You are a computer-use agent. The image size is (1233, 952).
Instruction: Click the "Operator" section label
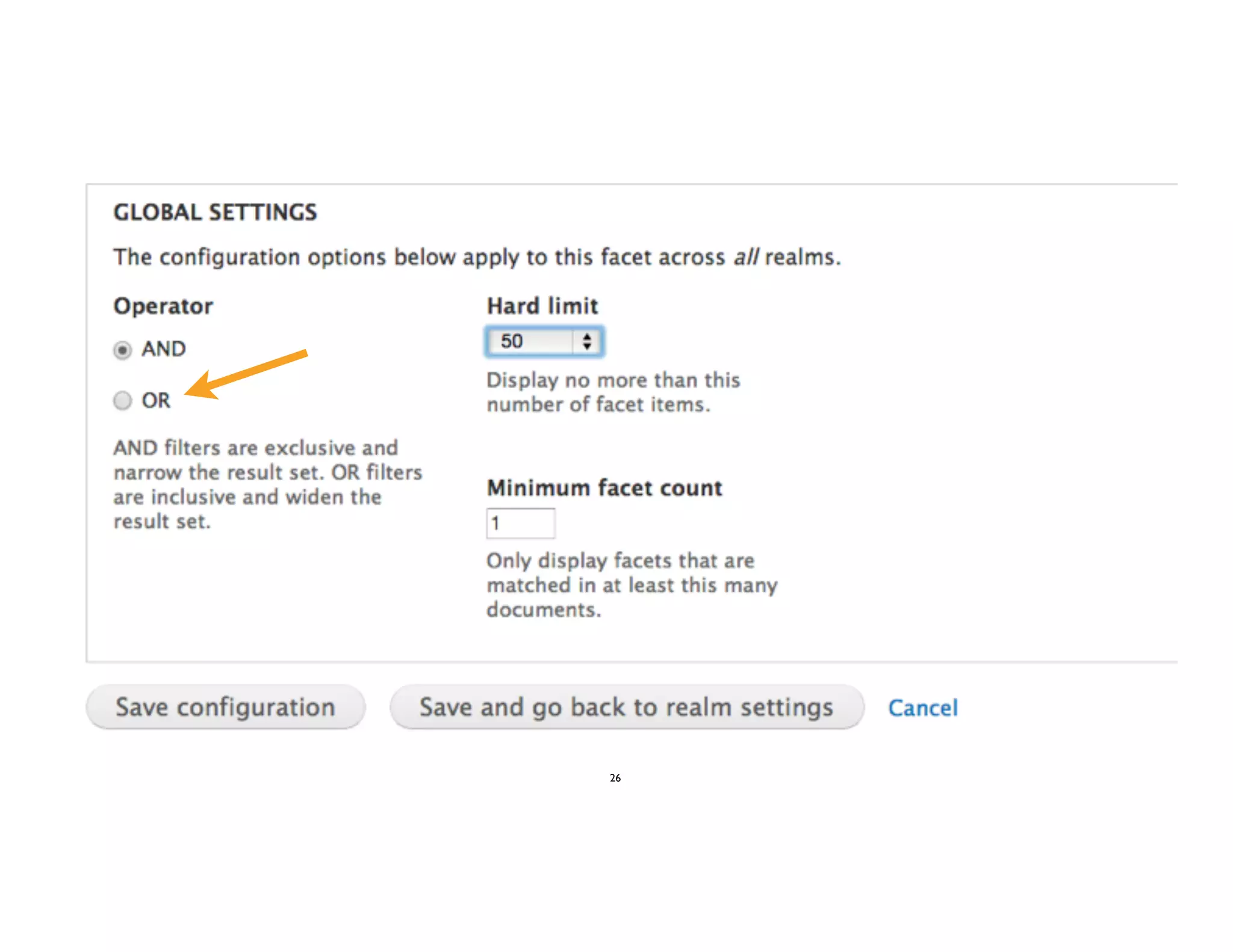163,306
